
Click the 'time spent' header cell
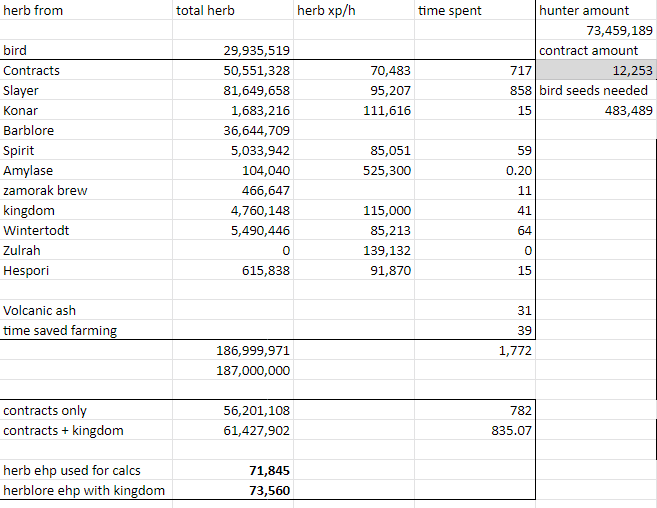click(x=449, y=11)
